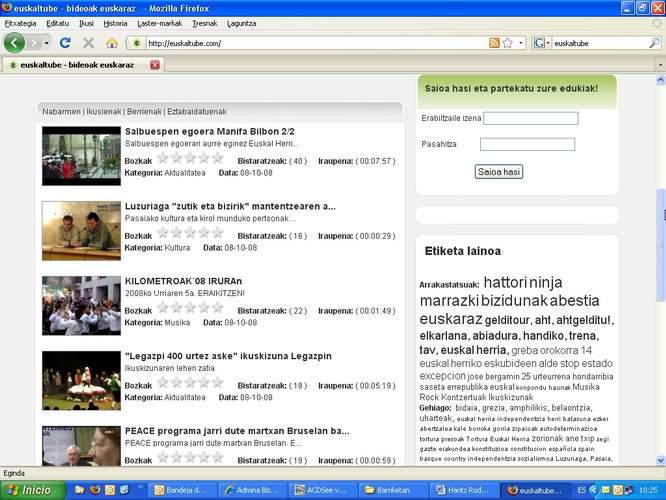Click the Legazpi ikuskizuna thumbnail

[81, 380]
